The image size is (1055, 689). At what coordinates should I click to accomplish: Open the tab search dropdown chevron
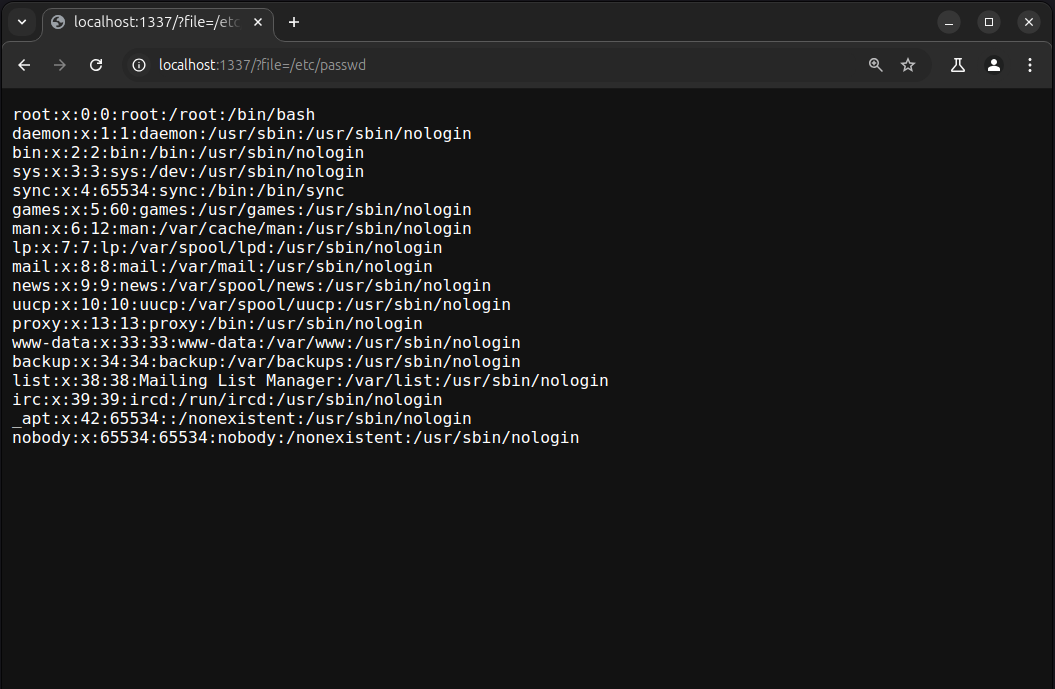coord(22,22)
